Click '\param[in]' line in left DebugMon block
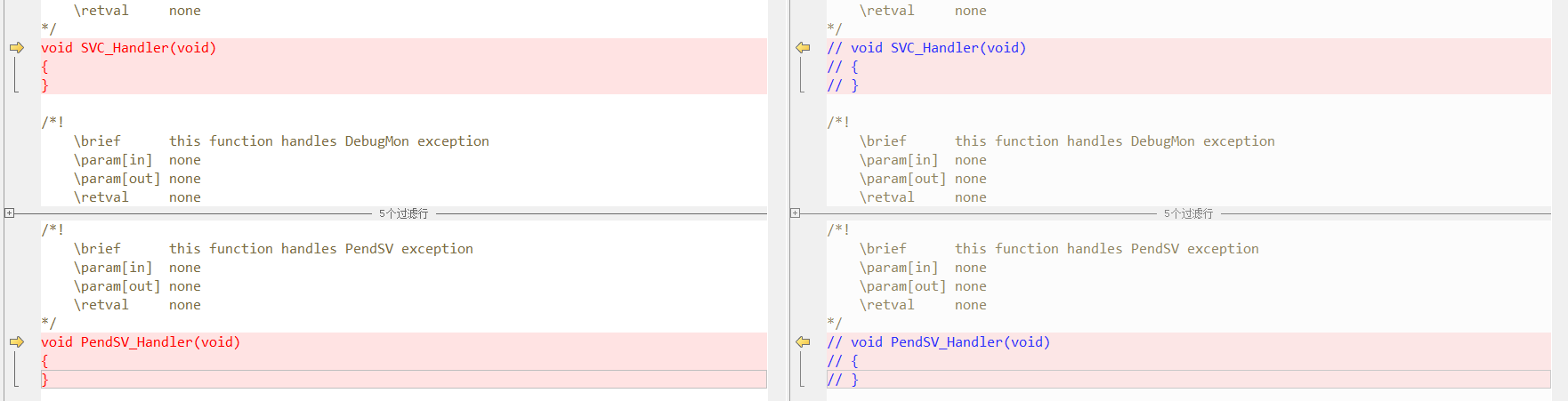The image size is (1568, 401). pyautogui.click(x=137, y=160)
